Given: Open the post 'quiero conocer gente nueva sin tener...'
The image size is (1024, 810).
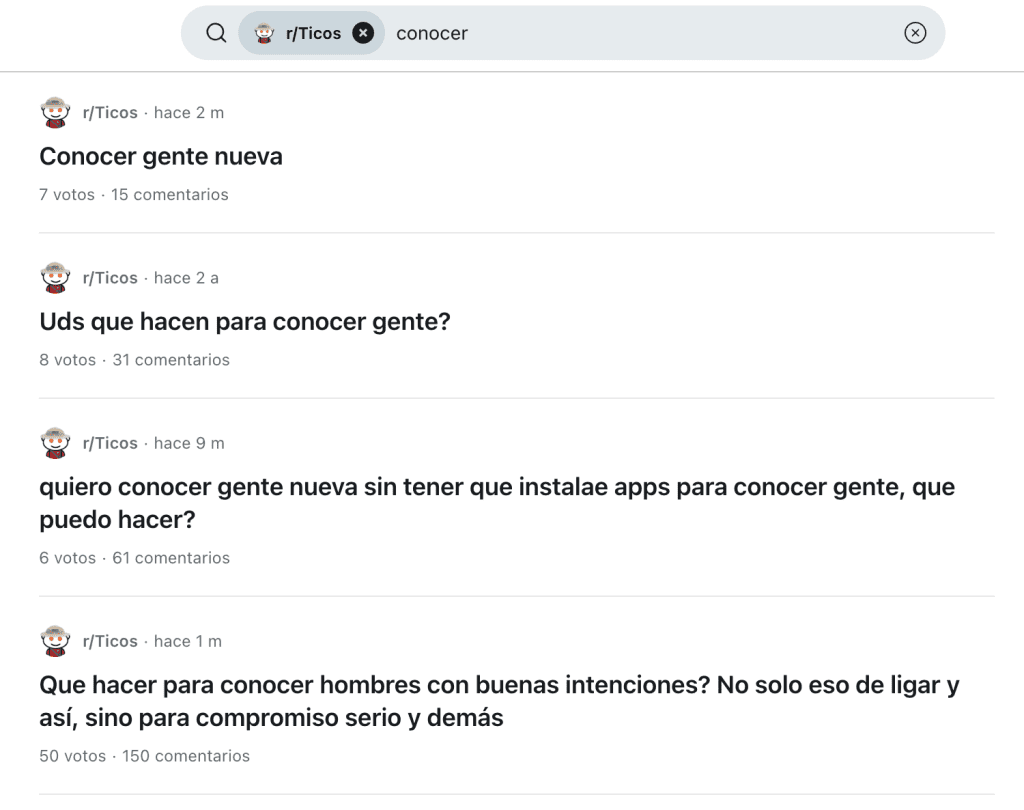Looking at the screenshot, I should coord(497,503).
